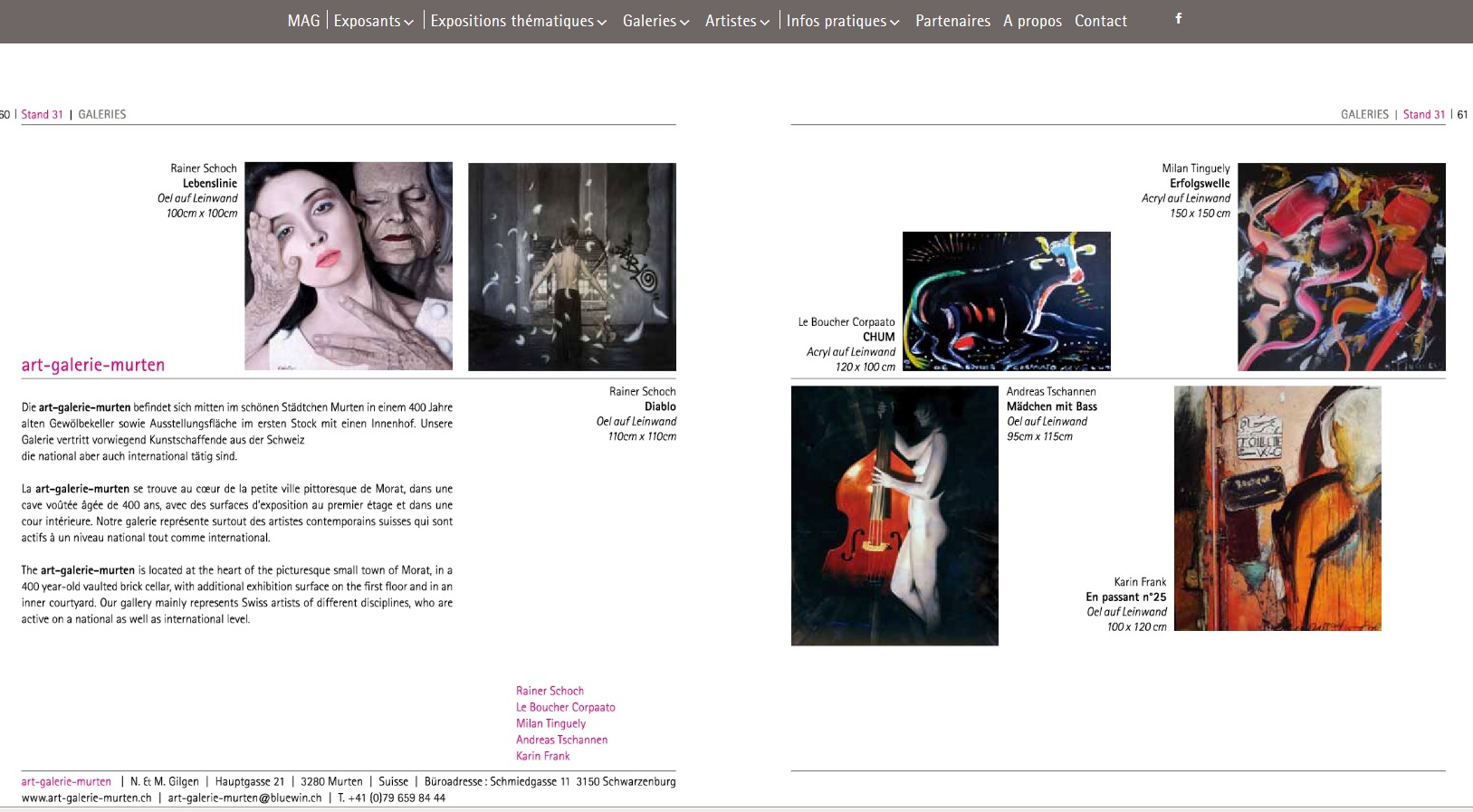Image resolution: width=1473 pixels, height=812 pixels.
Task: Click the Stand 31 label on the right page
Action: 1424,114
